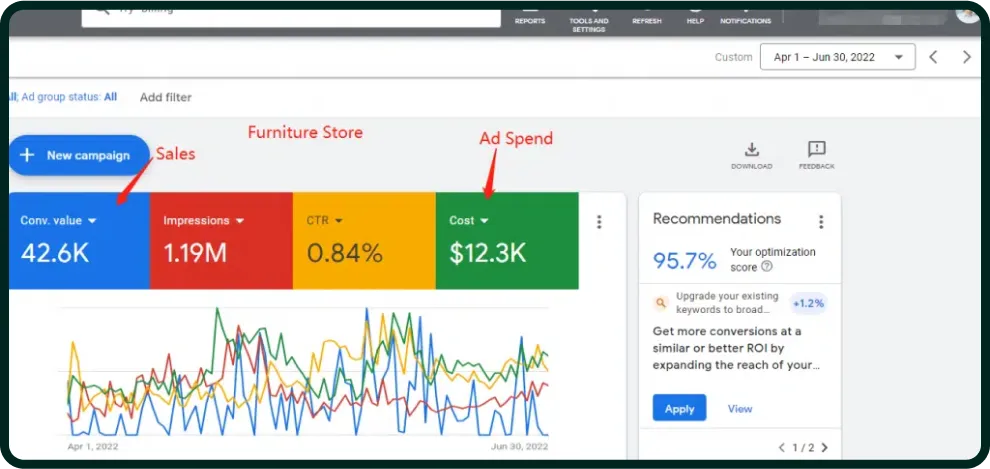Open the chart card three-dot menu
Screen dimensions: 990x469
click(599, 222)
